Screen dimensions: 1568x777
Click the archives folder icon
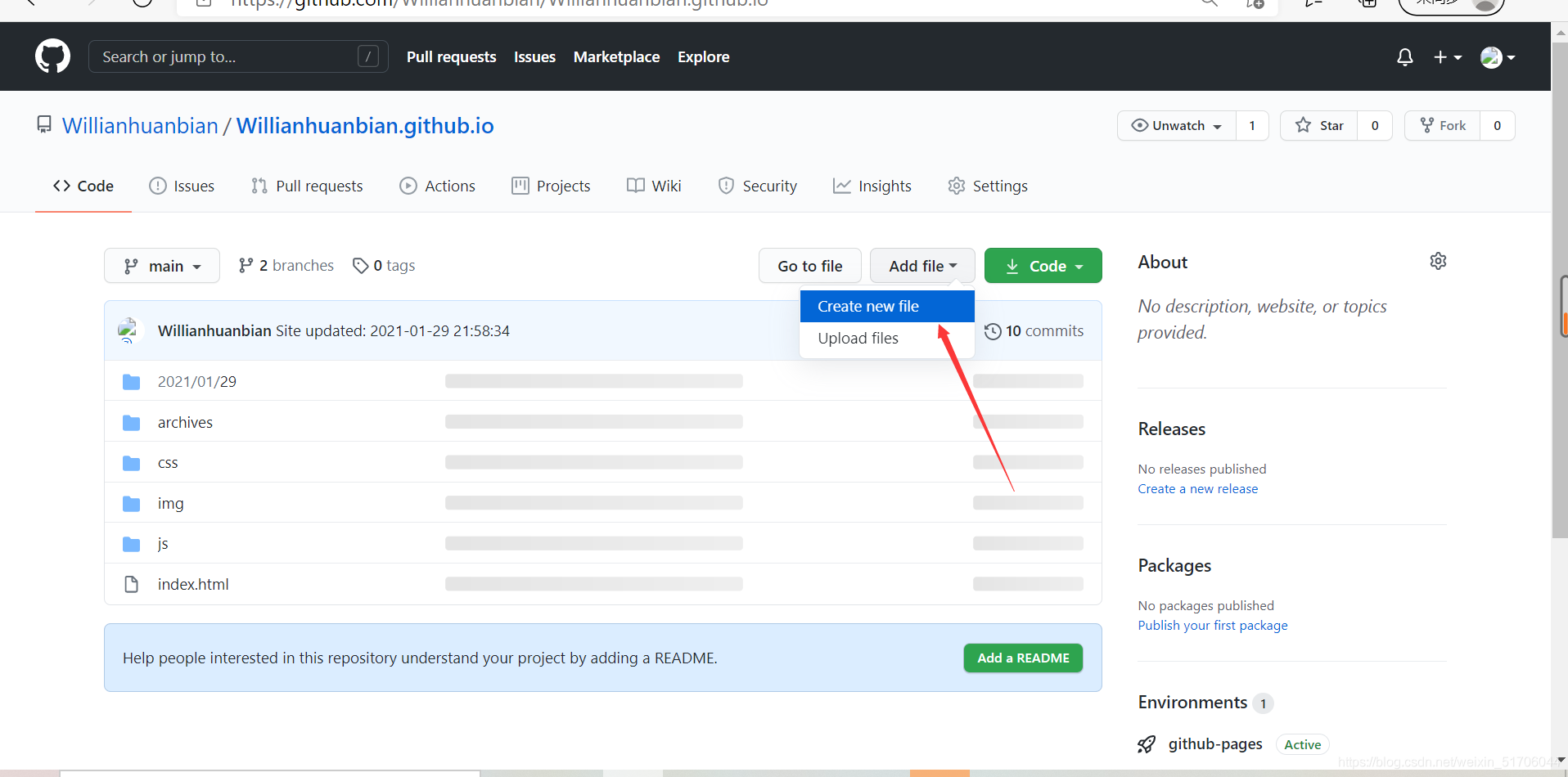(131, 423)
